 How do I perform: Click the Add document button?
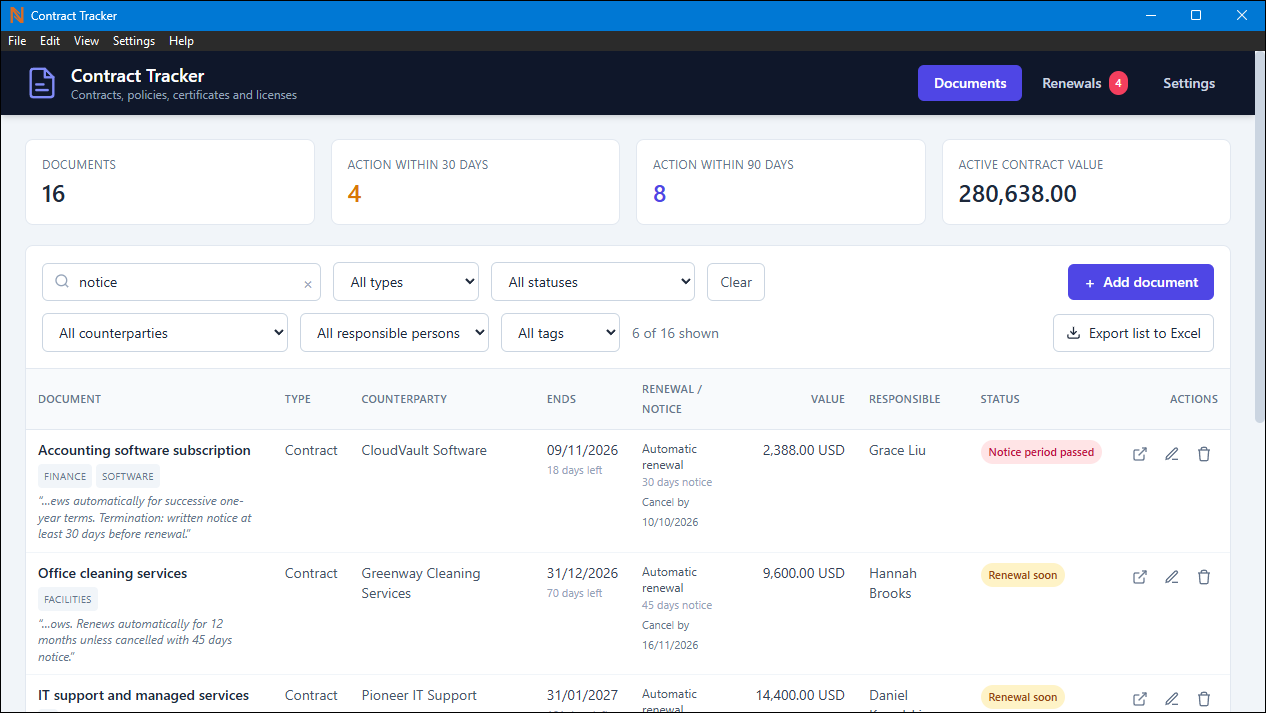point(1141,282)
